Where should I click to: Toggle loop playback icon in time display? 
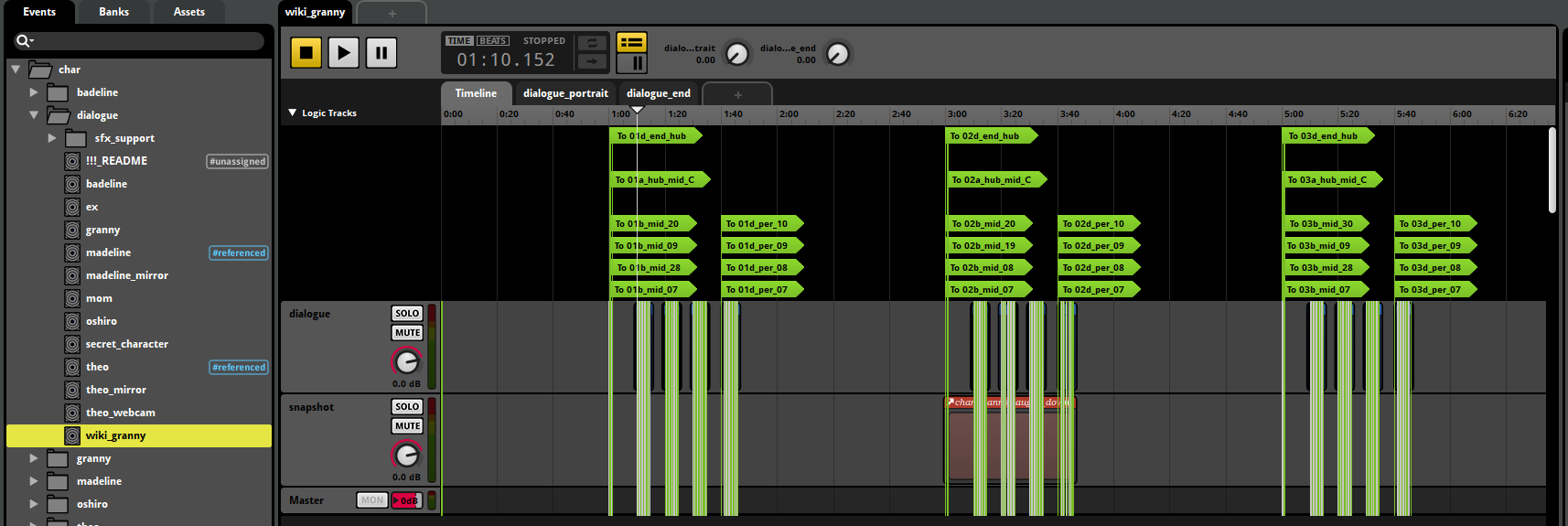pos(592,43)
